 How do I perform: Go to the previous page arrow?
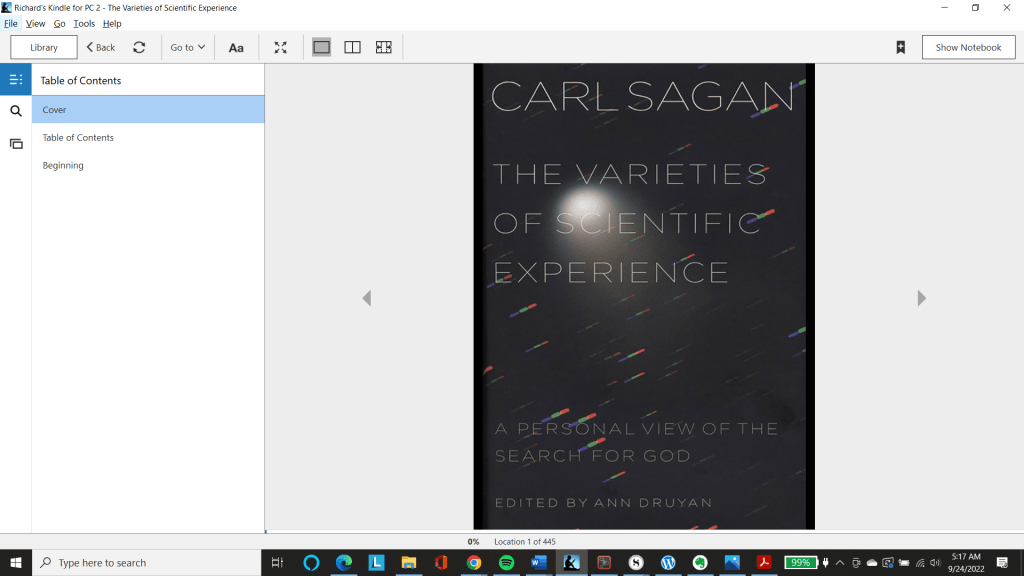coord(367,298)
